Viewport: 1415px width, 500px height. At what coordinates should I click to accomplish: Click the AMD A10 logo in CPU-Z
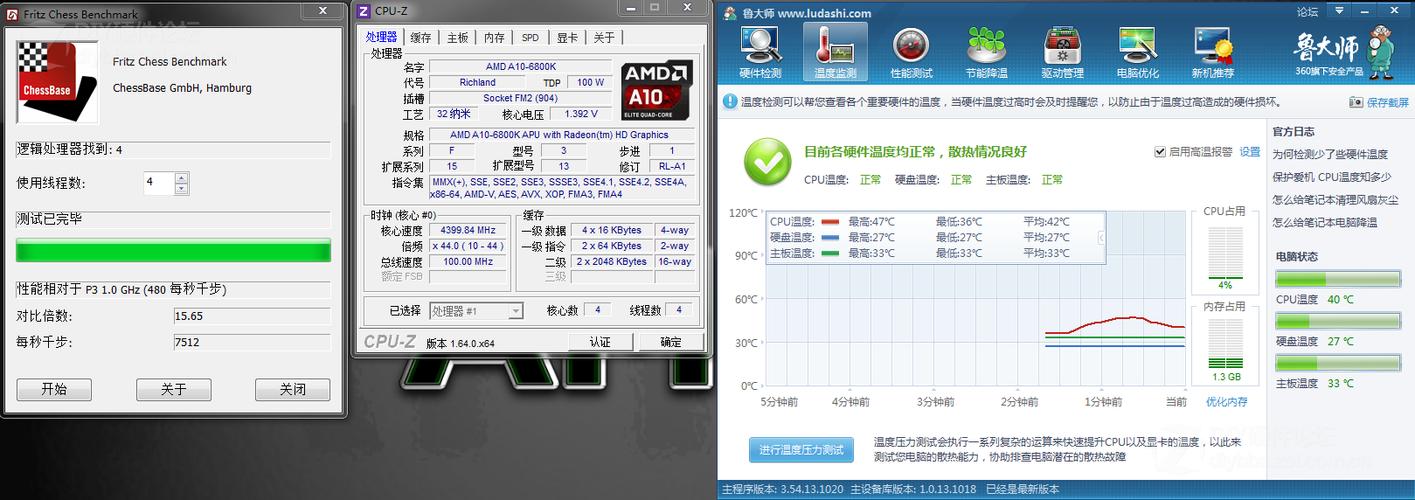click(x=656, y=91)
